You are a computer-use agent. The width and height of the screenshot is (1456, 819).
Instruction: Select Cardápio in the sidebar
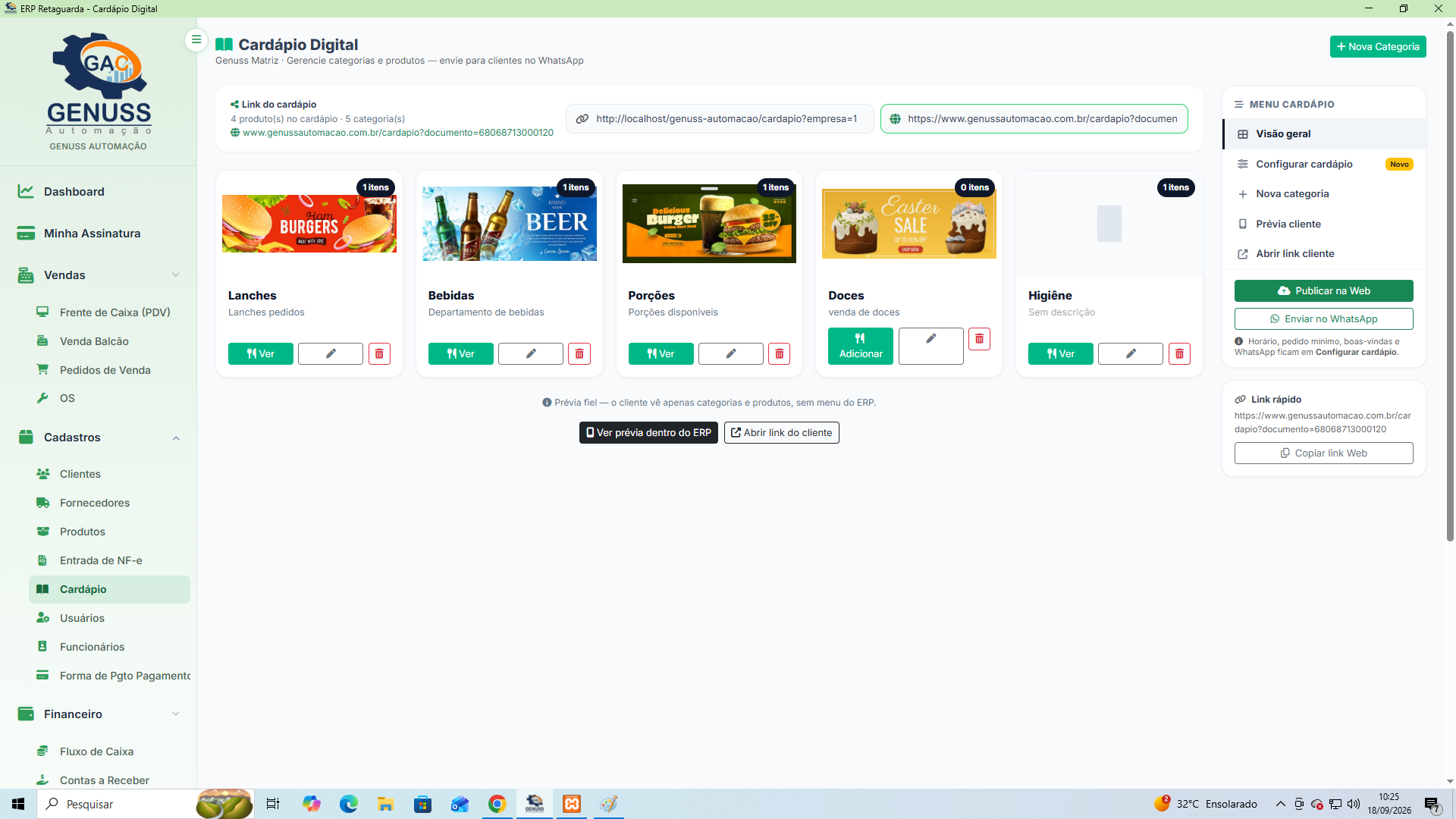(109, 589)
